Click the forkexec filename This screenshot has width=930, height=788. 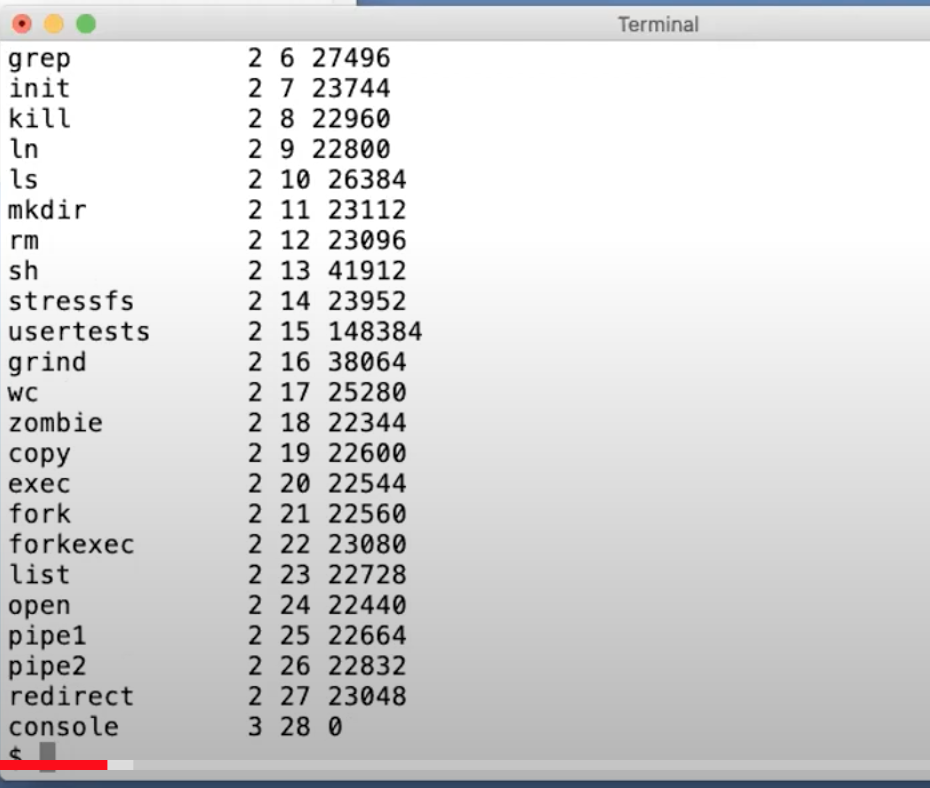[x=71, y=545]
